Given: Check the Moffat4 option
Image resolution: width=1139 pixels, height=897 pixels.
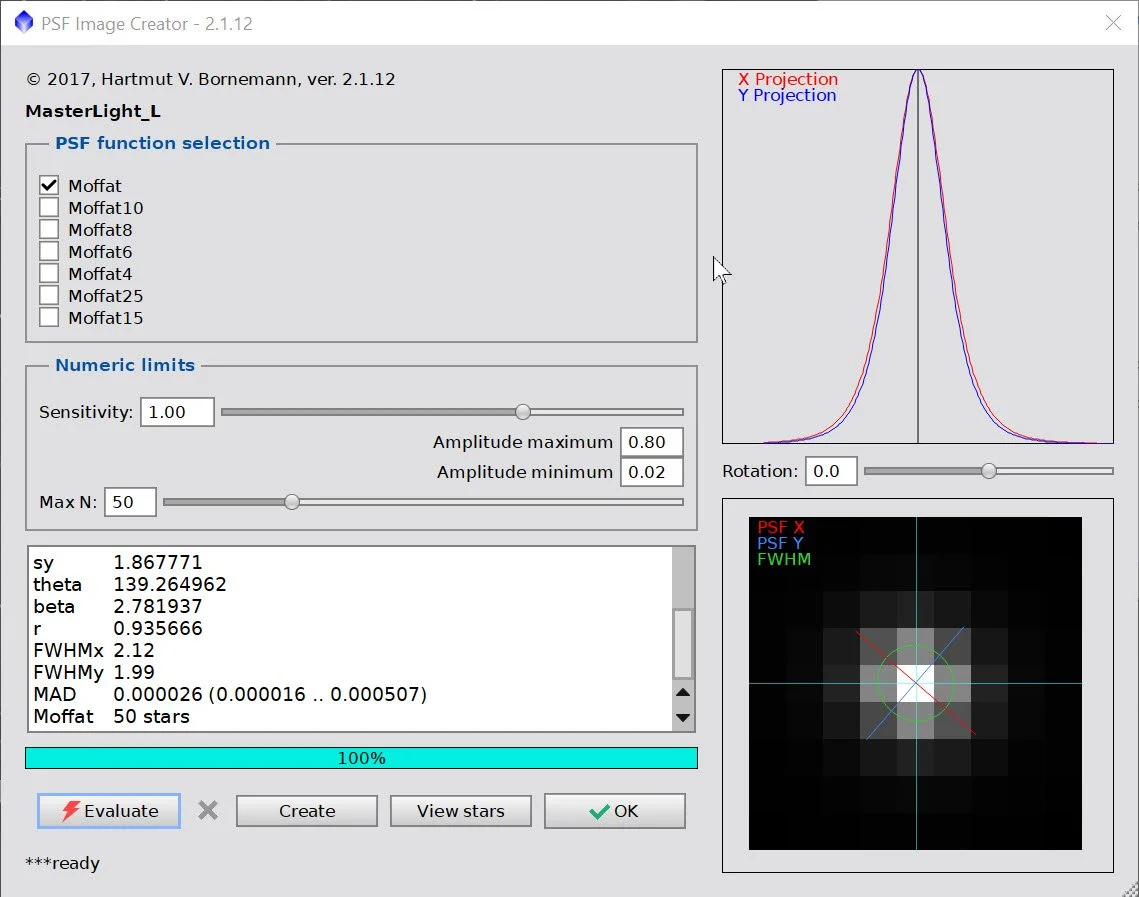Looking at the screenshot, I should [49, 273].
